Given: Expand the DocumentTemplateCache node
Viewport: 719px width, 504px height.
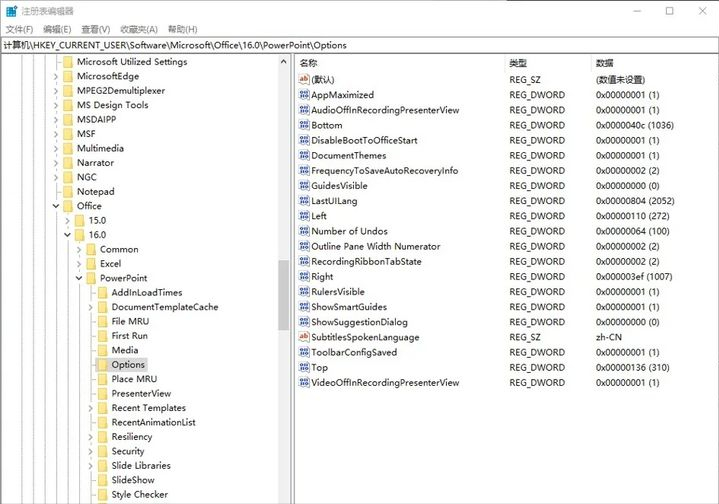Looking at the screenshot, I should click(x=90, y=307).
